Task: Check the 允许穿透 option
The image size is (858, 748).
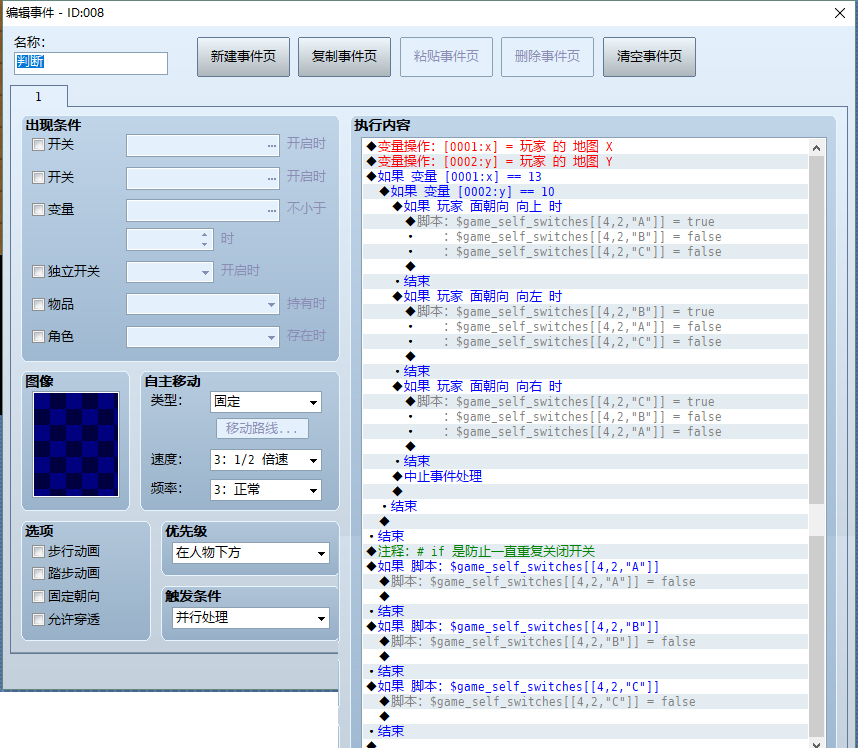Action: coord(38,619)
